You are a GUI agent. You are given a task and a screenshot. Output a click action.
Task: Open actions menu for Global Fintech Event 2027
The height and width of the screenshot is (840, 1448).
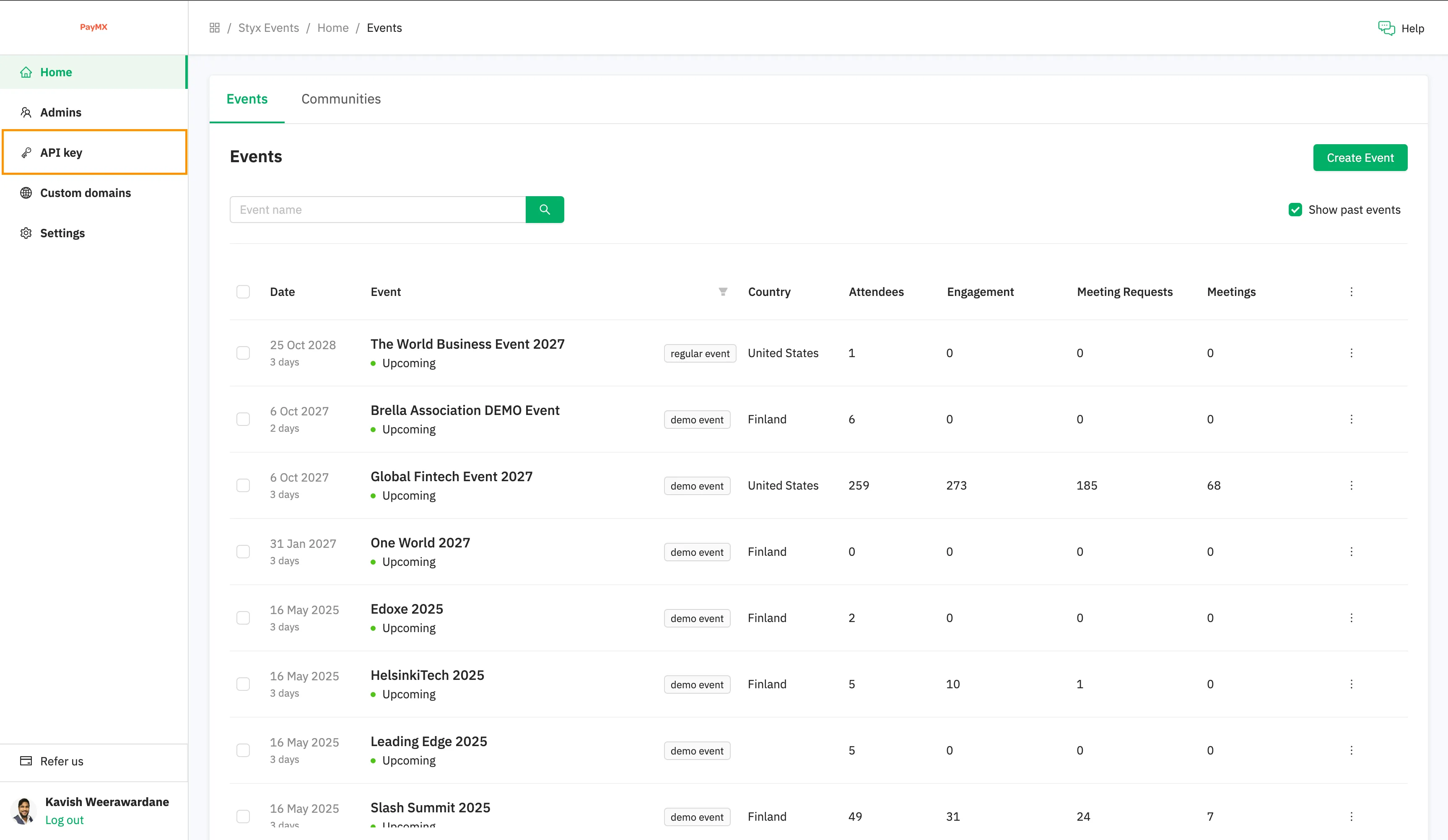tap(1351, 485)
